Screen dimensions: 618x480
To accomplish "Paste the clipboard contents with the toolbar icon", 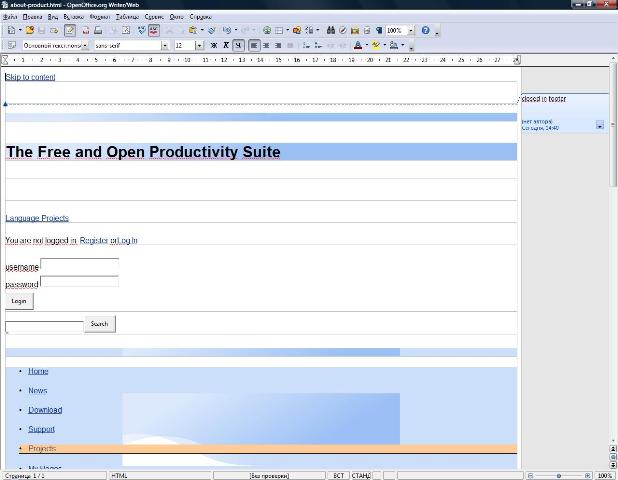I will pyautogui.click(x=193, y=30).
